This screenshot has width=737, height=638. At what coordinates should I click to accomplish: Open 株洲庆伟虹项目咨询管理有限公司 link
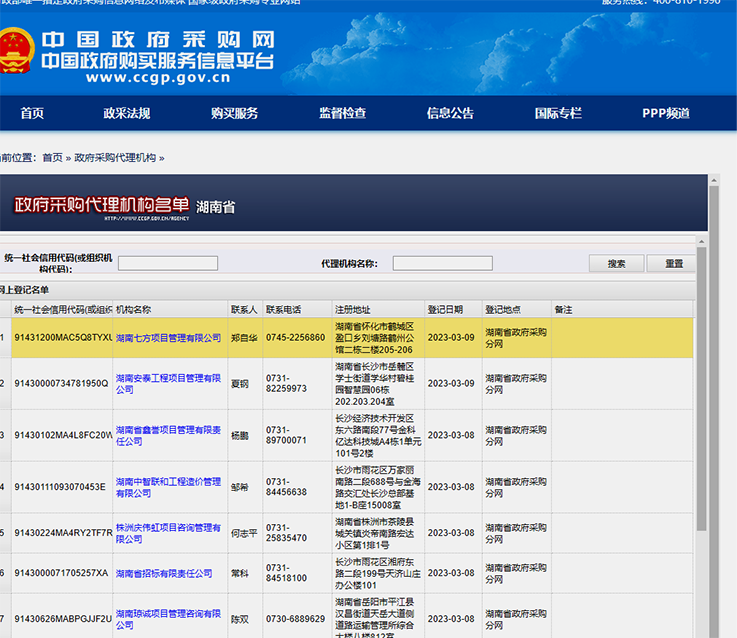[x=168, y=533]
